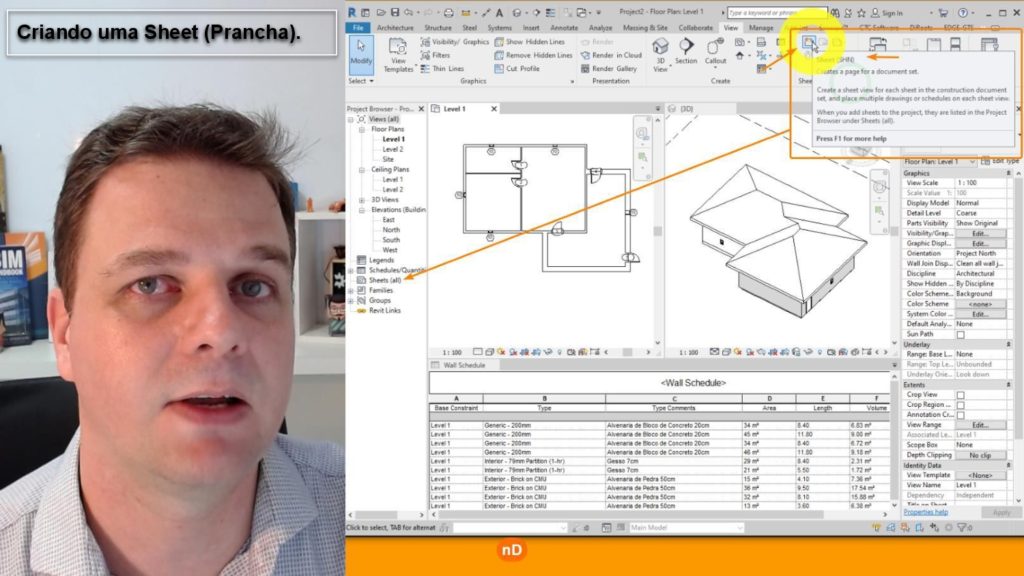Expand the 3D Views tree node

(x=362, y=200)
